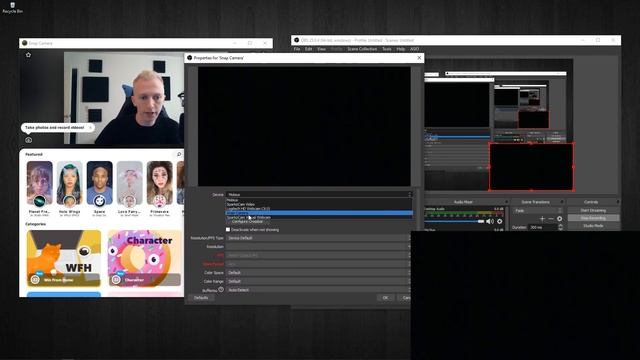Pop out the Controls dock icon
Viewport: 640px width, 360px height.
[x=618, y=202]
